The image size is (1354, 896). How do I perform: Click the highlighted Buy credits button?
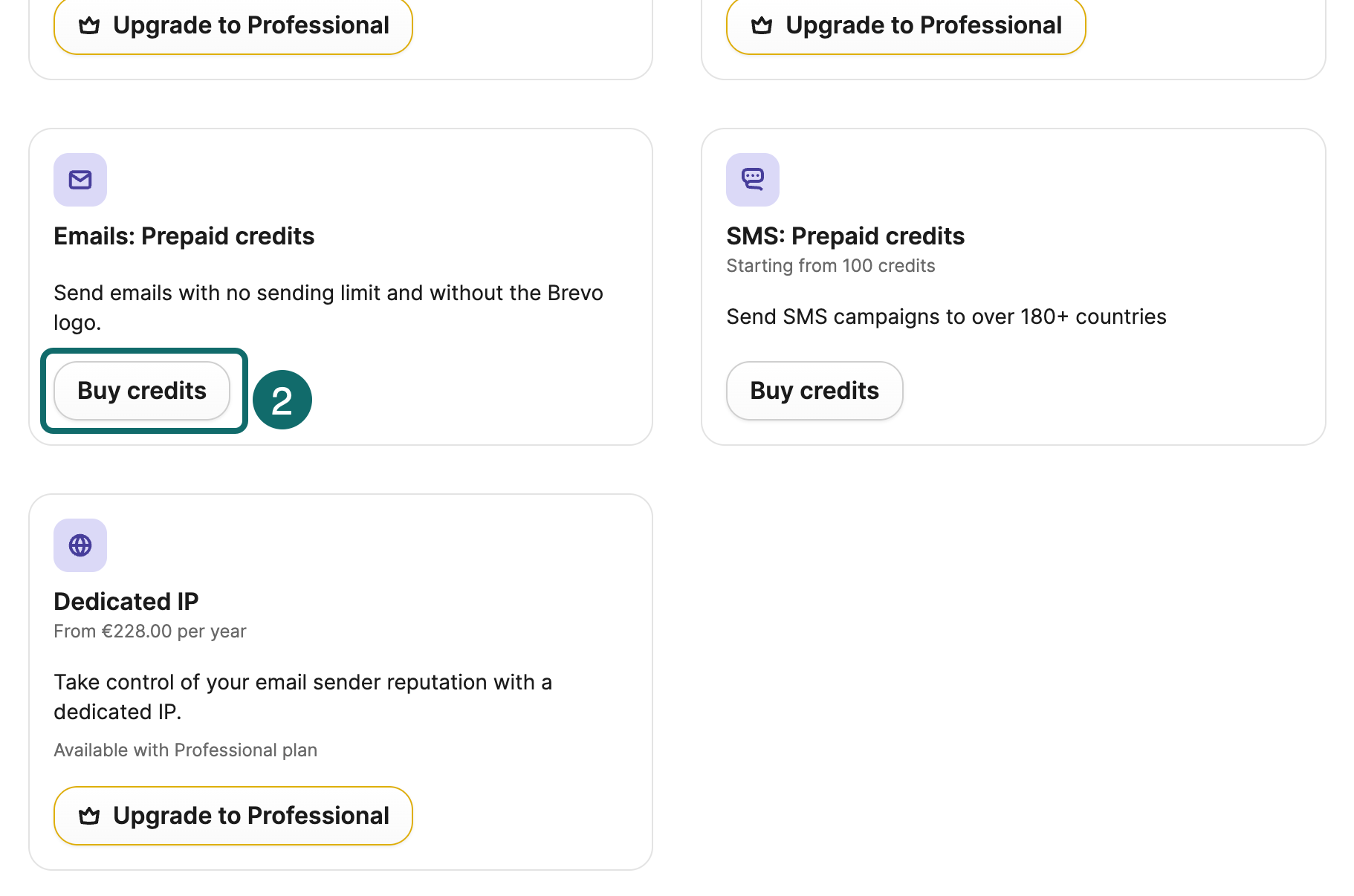[142, 390]
